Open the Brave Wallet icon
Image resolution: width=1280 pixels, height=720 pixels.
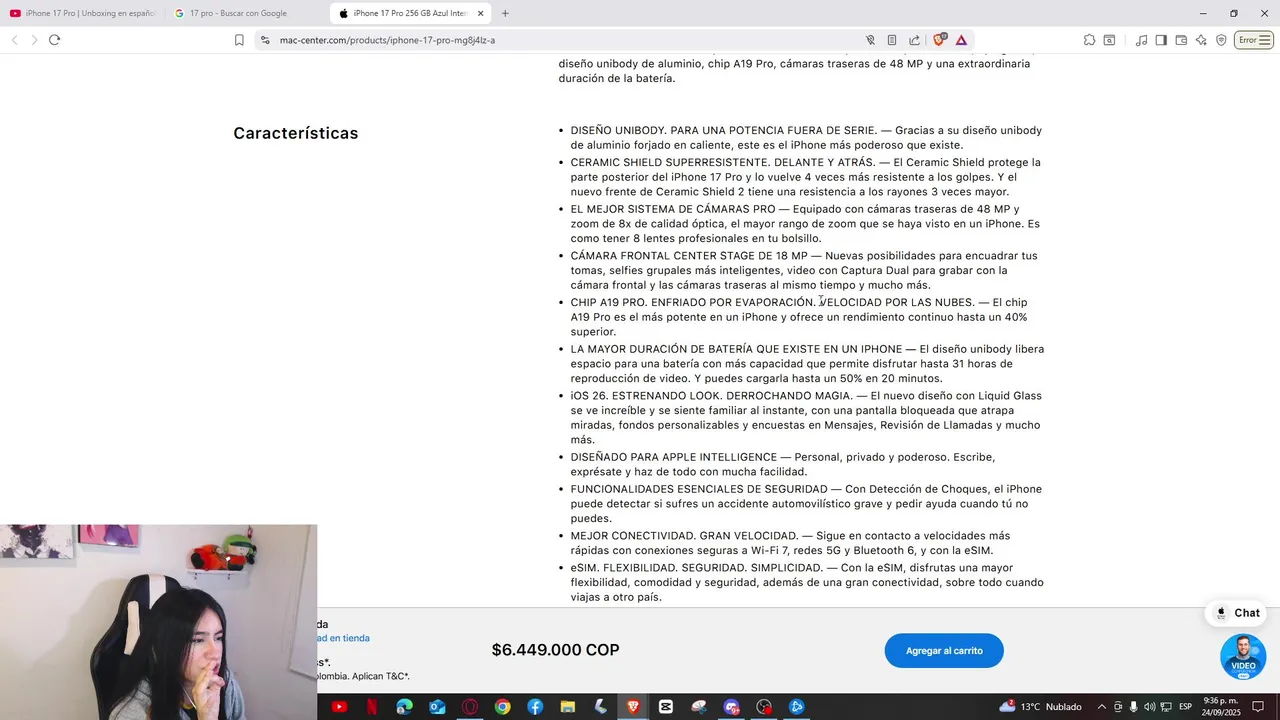pyautogui.click(x=1181, y=40)
